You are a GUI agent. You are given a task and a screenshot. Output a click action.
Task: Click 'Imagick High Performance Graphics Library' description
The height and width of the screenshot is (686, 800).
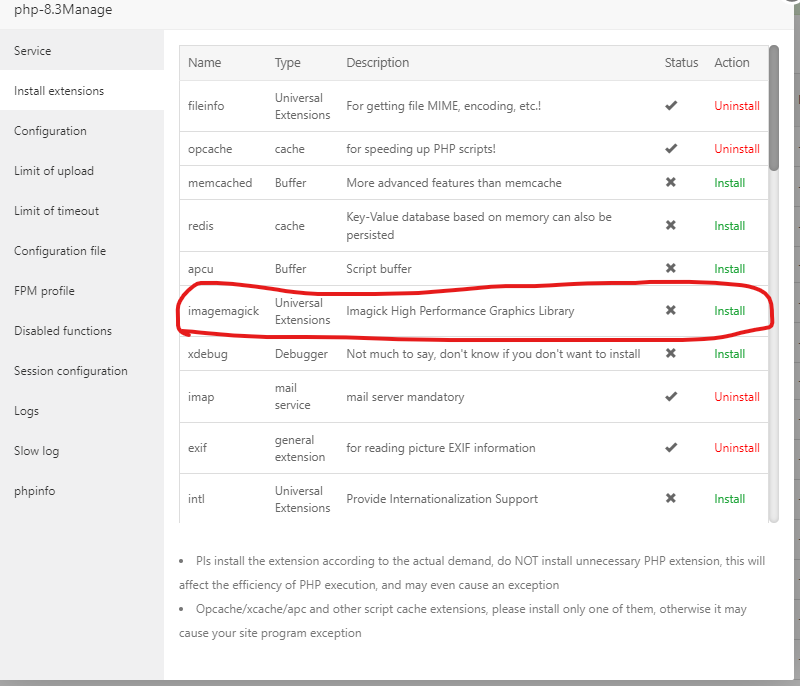click(460, 311)
